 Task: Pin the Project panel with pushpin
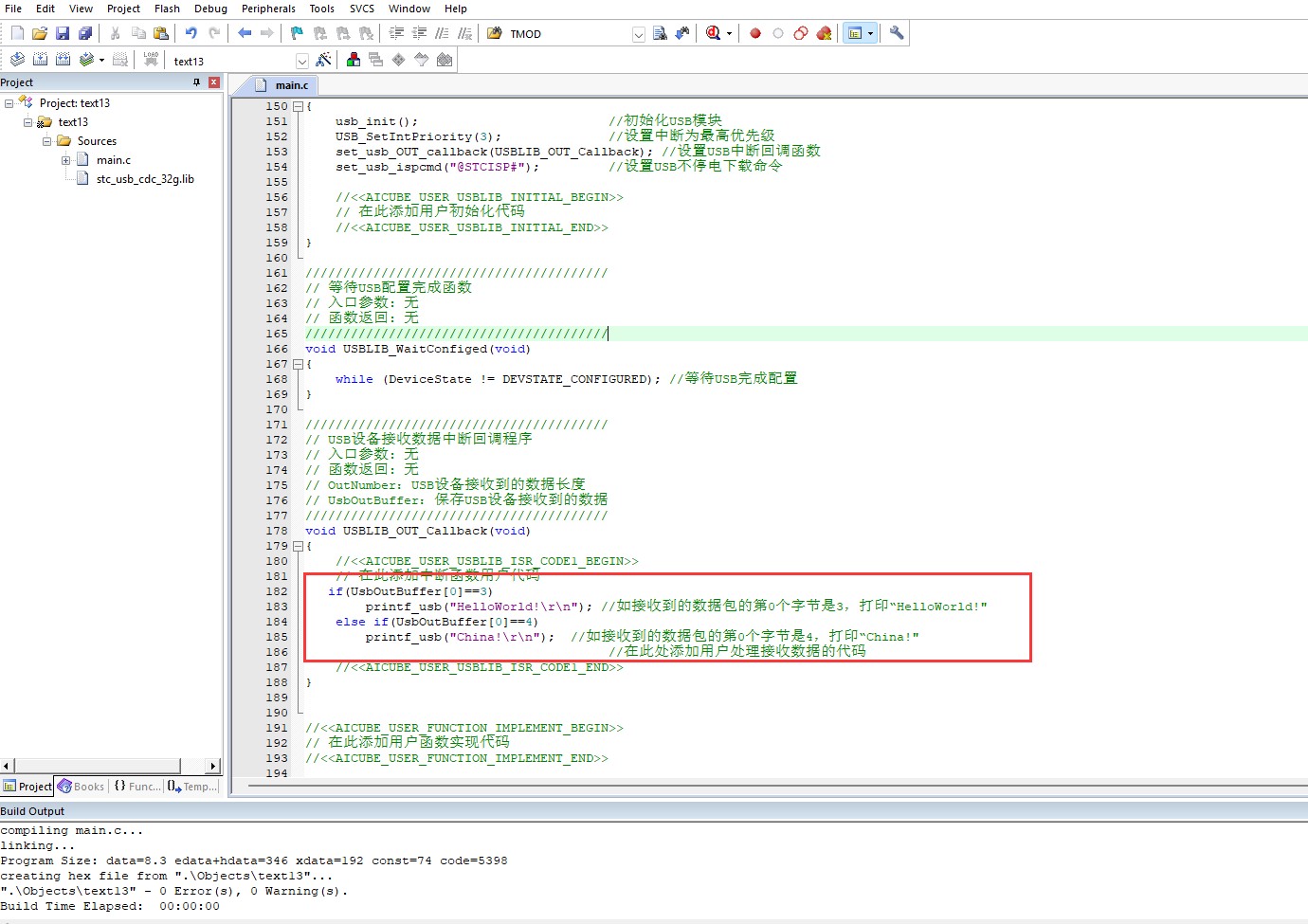[x=196, y=82]
